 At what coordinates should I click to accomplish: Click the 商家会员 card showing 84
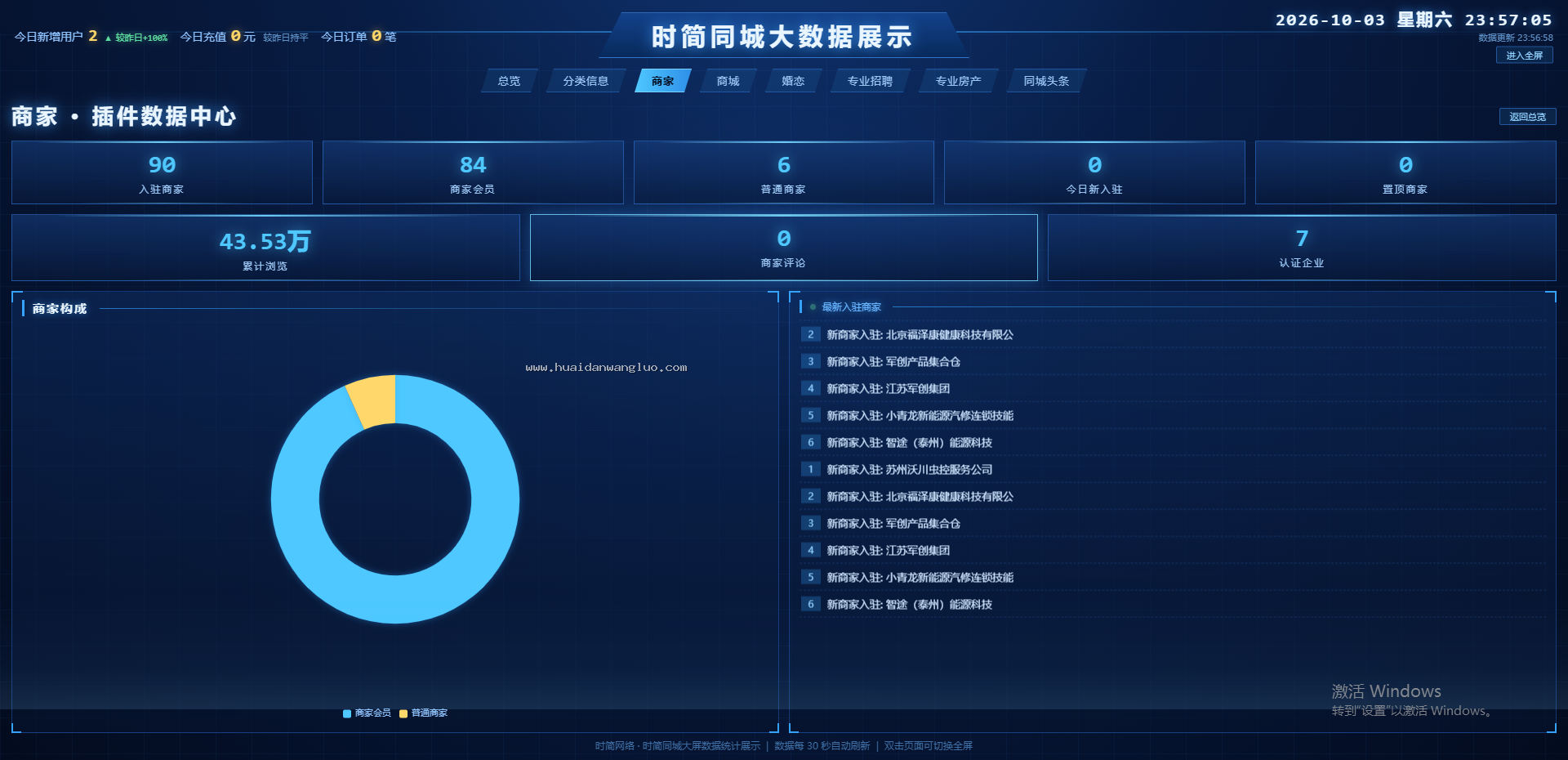click(x=473, y=172)
